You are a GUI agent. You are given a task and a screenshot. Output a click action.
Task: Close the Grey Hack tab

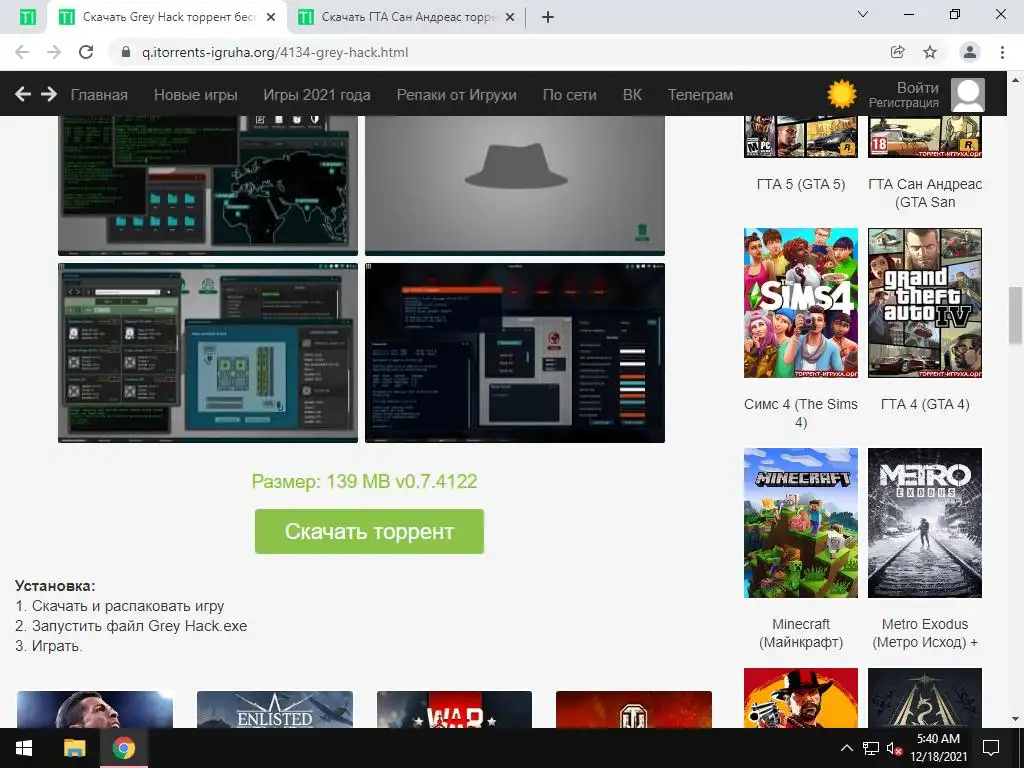(x=271, y=17)
